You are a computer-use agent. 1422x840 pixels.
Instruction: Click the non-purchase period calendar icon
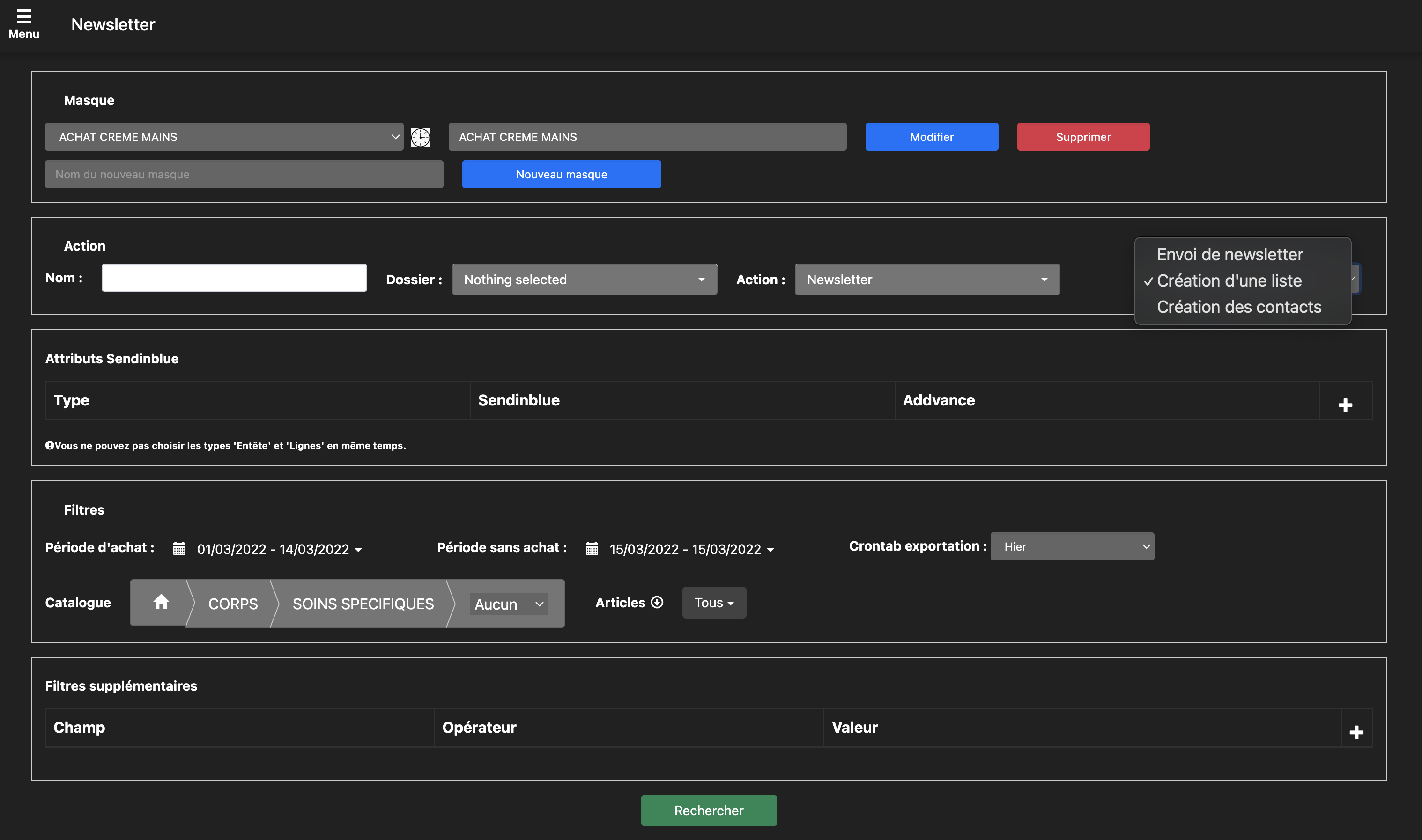click(x=591, y=548)
